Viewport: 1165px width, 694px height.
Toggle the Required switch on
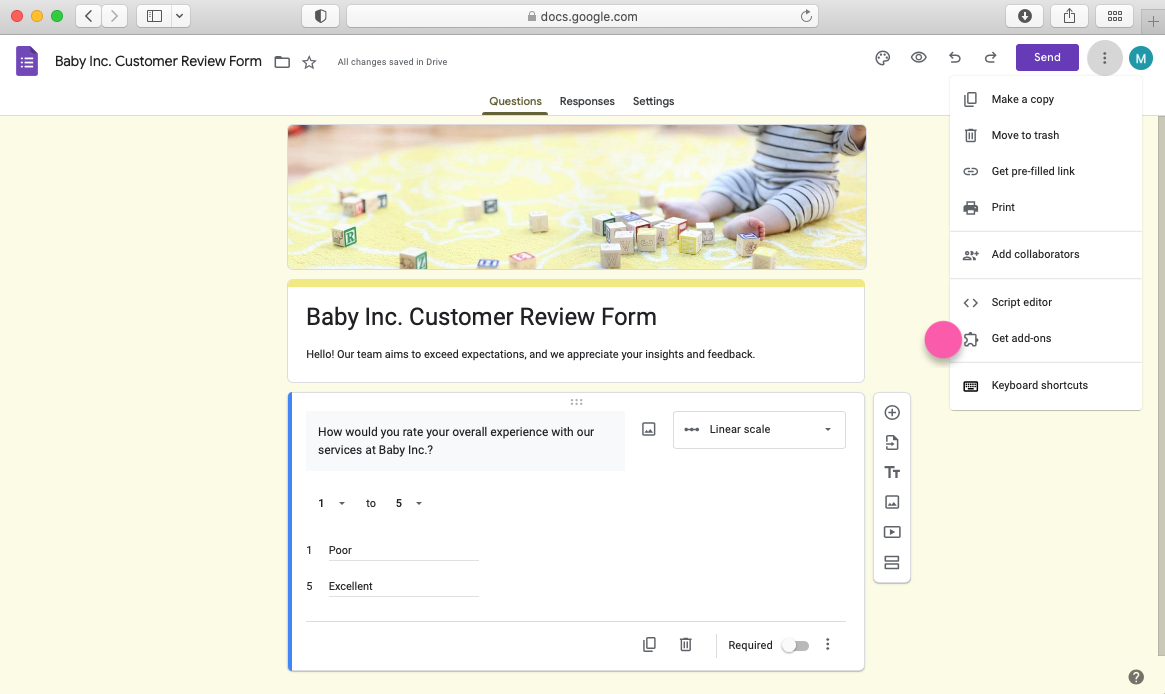pyautogui.click(x=795, y=646)
